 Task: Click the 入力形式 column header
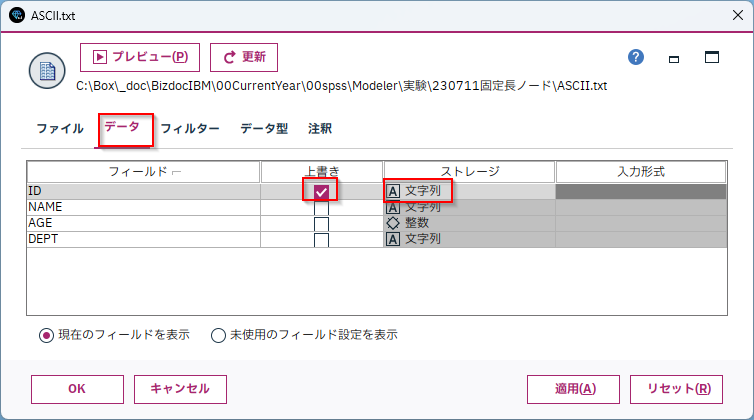[641, 172]
